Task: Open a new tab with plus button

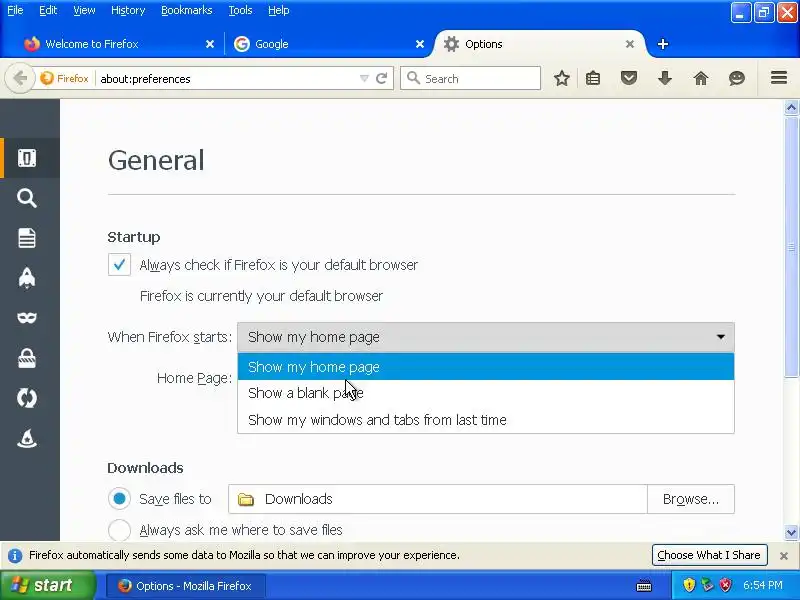Action: pos(663,44)
